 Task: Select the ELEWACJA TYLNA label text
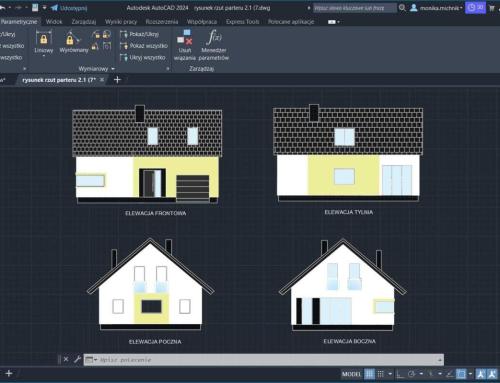[349, 212]
